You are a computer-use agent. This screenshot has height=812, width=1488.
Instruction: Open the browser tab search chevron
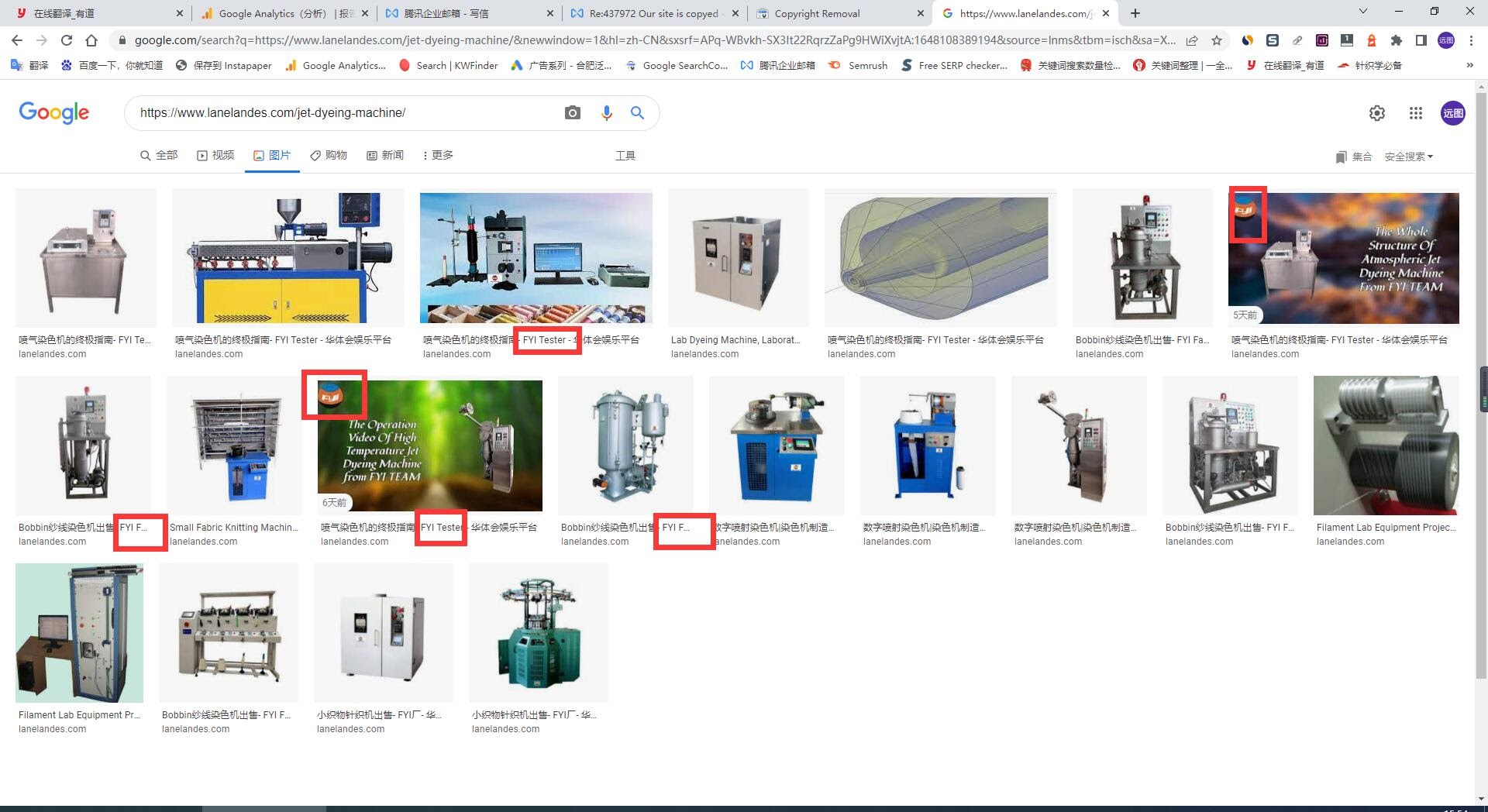click(x=1362, y=11)
